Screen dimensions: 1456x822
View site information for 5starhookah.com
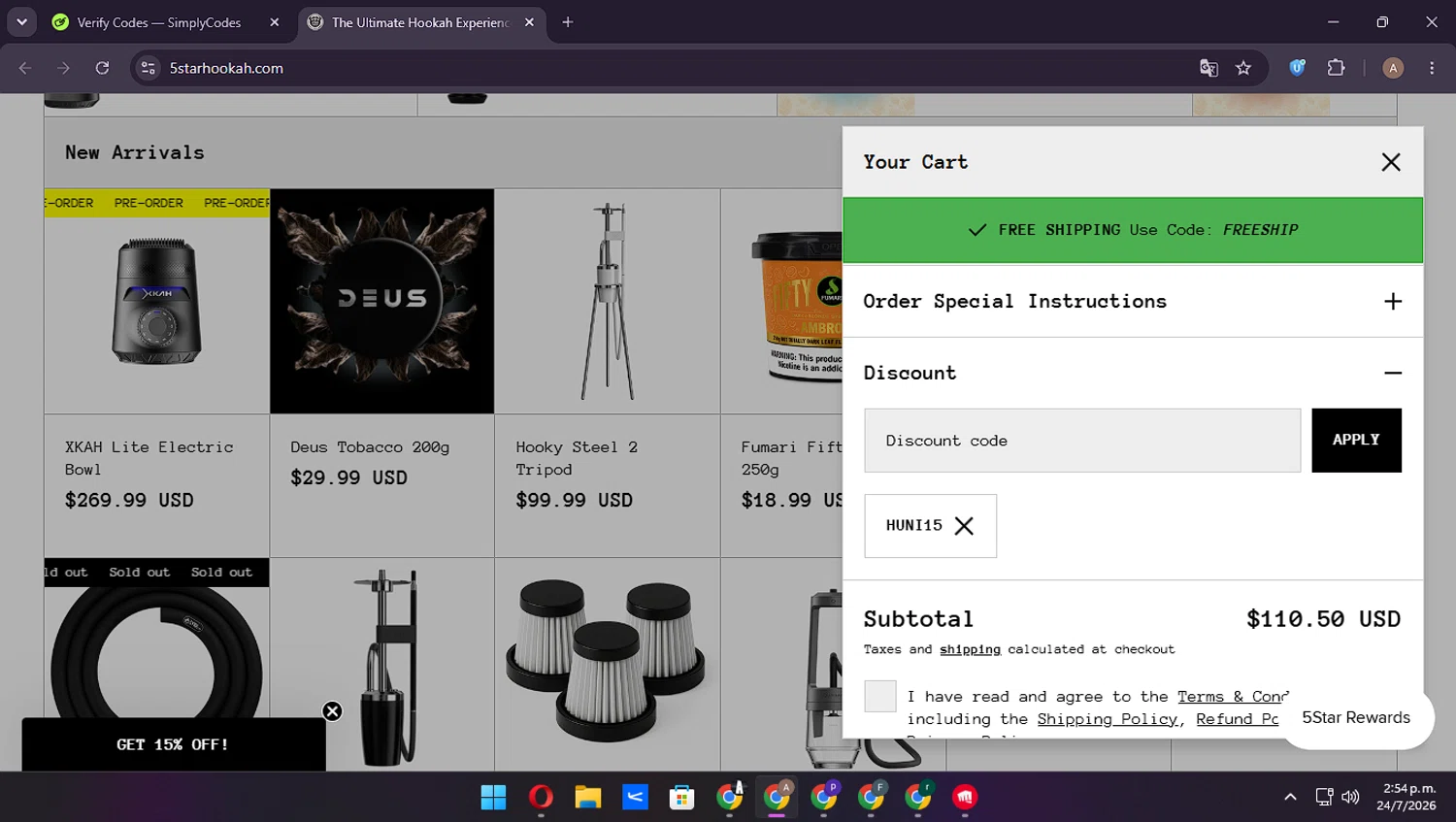[x=148, y=68]
